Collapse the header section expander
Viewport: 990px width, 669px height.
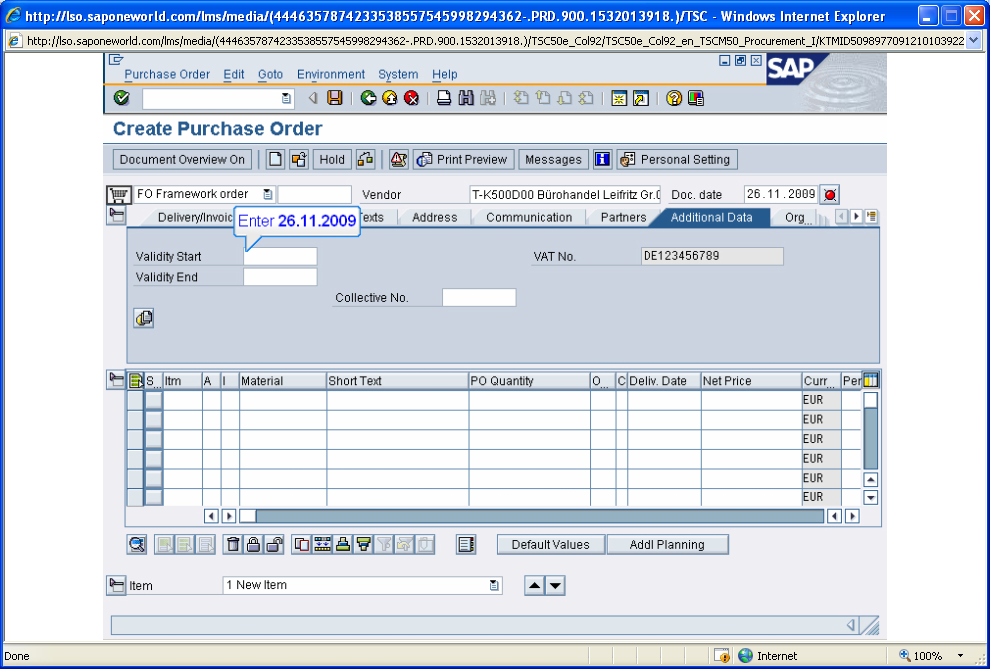click(116, 215)
